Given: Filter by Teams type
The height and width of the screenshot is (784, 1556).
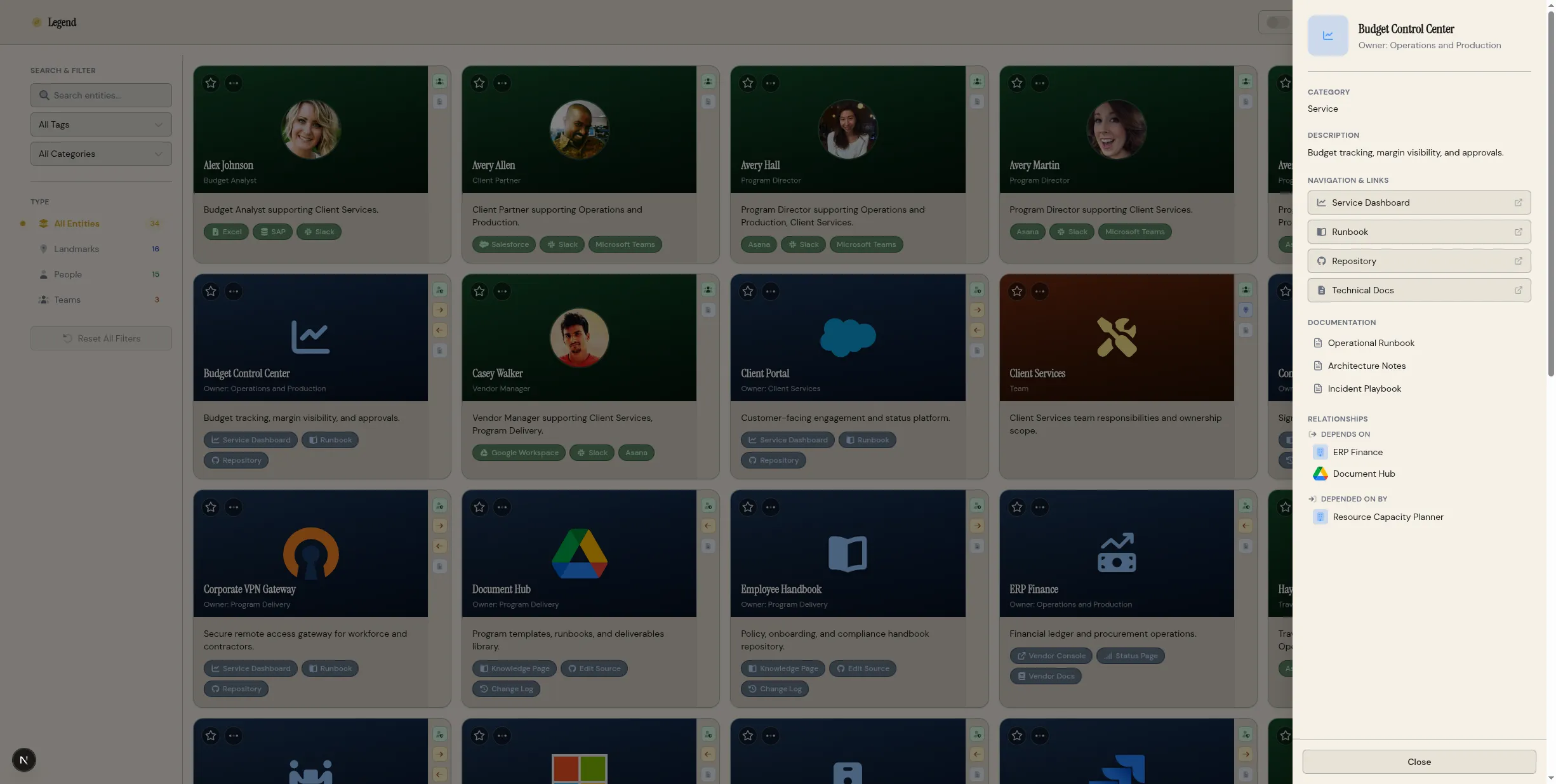Looking at the screenshot, I should pos(101,300).
